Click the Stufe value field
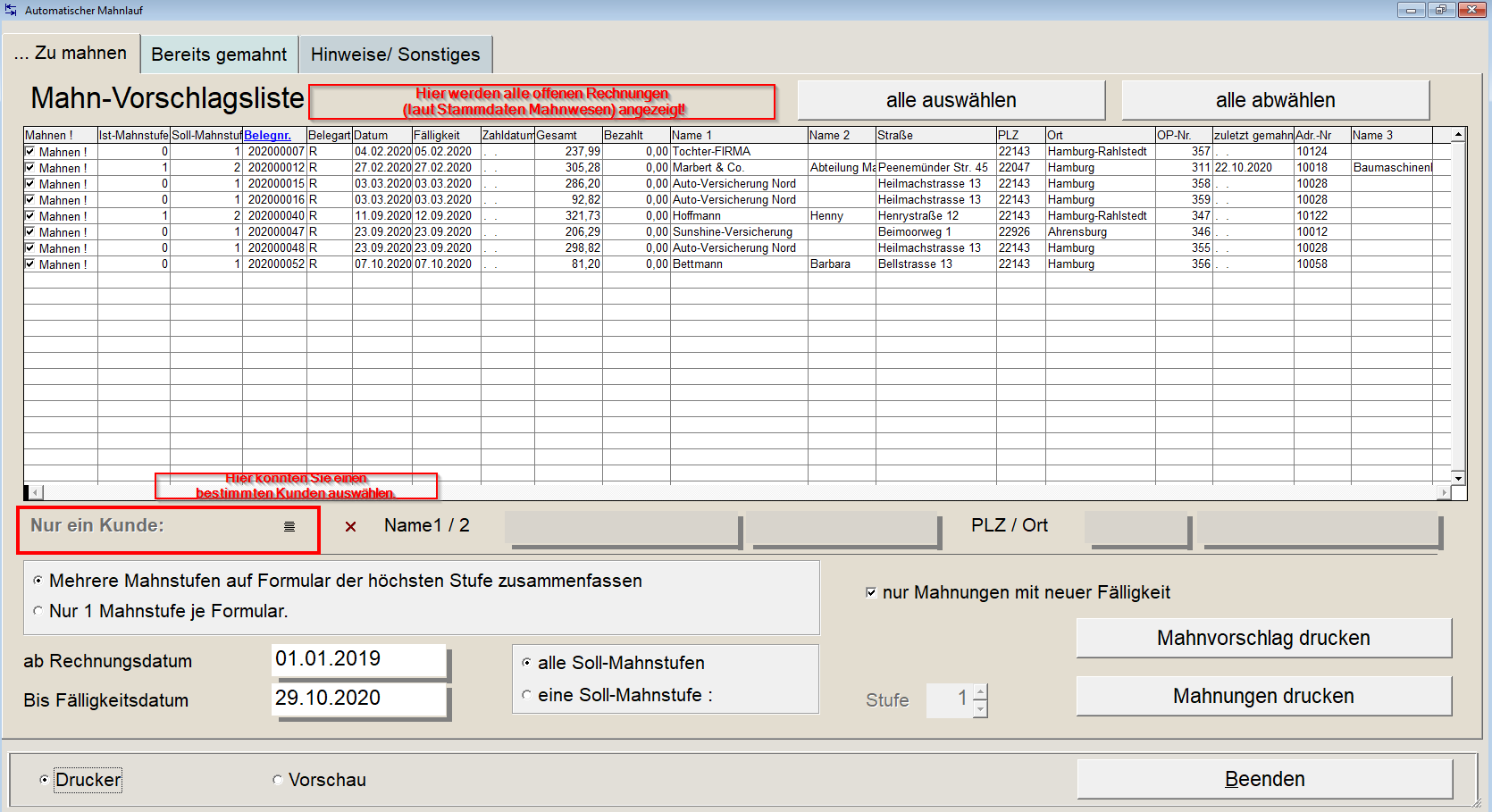 click(950, 700)
